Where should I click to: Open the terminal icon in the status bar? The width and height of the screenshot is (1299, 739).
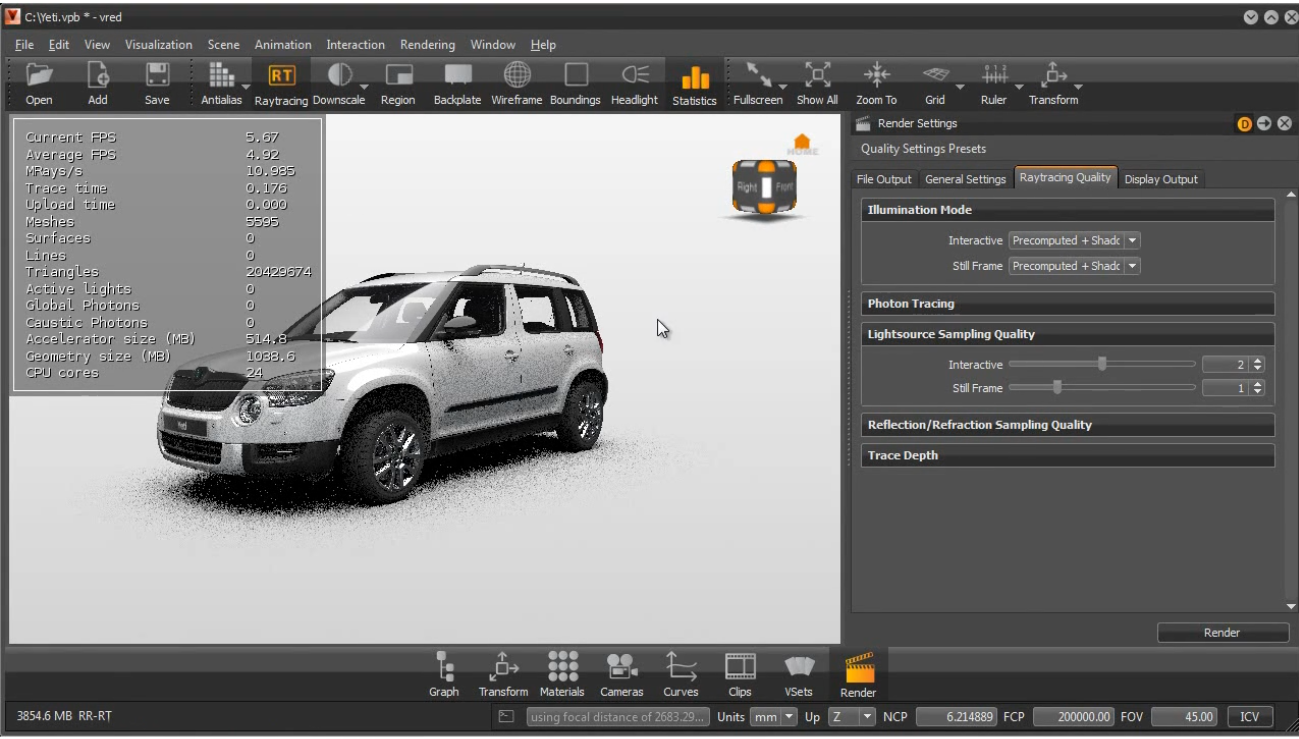pos(507,717)
